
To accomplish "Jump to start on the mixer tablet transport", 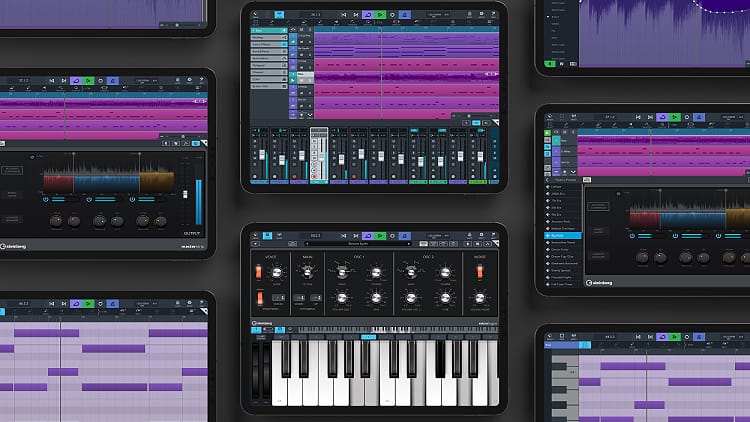I will point(344,15).
